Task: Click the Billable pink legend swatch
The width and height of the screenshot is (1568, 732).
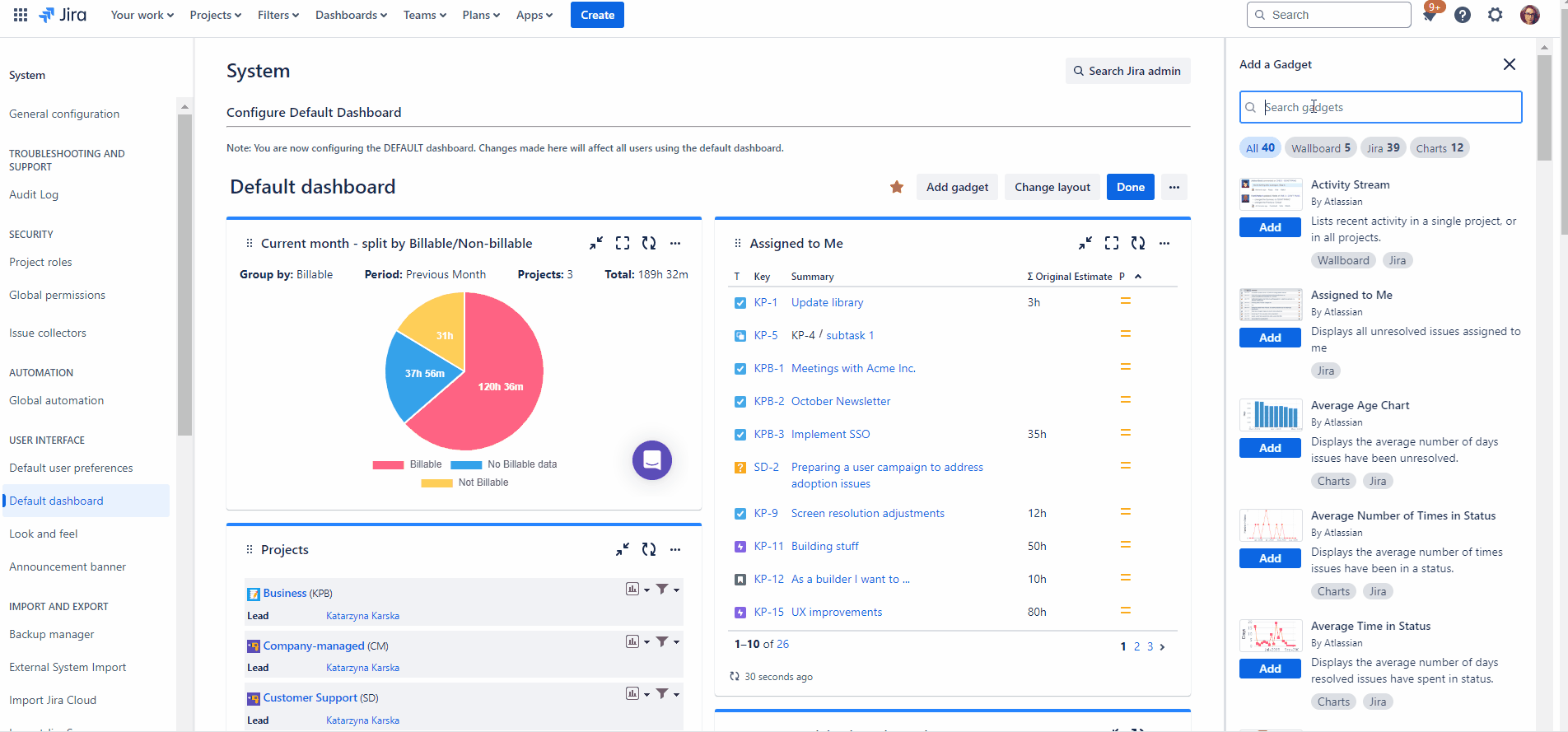Action: [388, 465]
